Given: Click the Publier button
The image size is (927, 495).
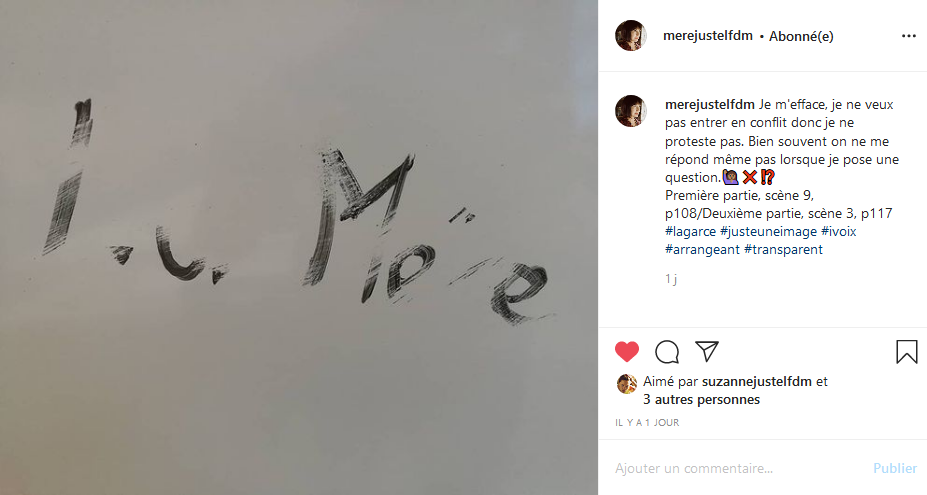Looking at the screenshot, I should (895, 468).
